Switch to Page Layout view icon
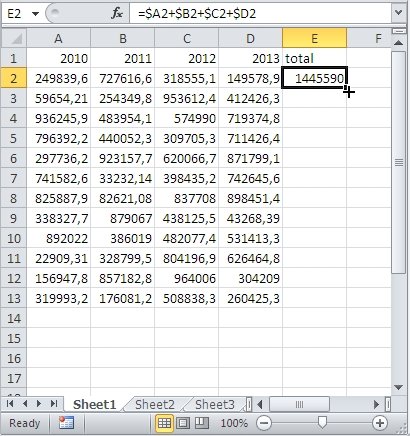This screenshot has height=436, width=410. click(183, 423)
